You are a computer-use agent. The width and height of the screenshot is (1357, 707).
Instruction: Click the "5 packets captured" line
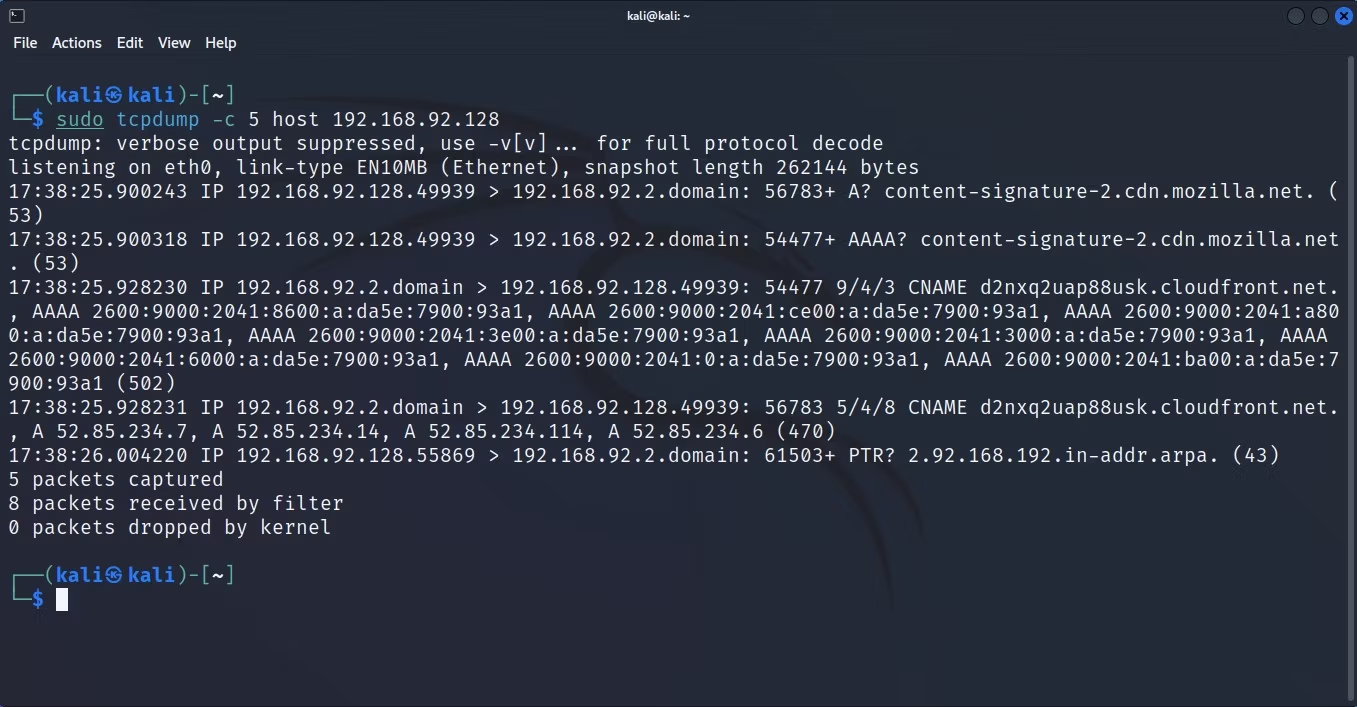tap(116, 479)
